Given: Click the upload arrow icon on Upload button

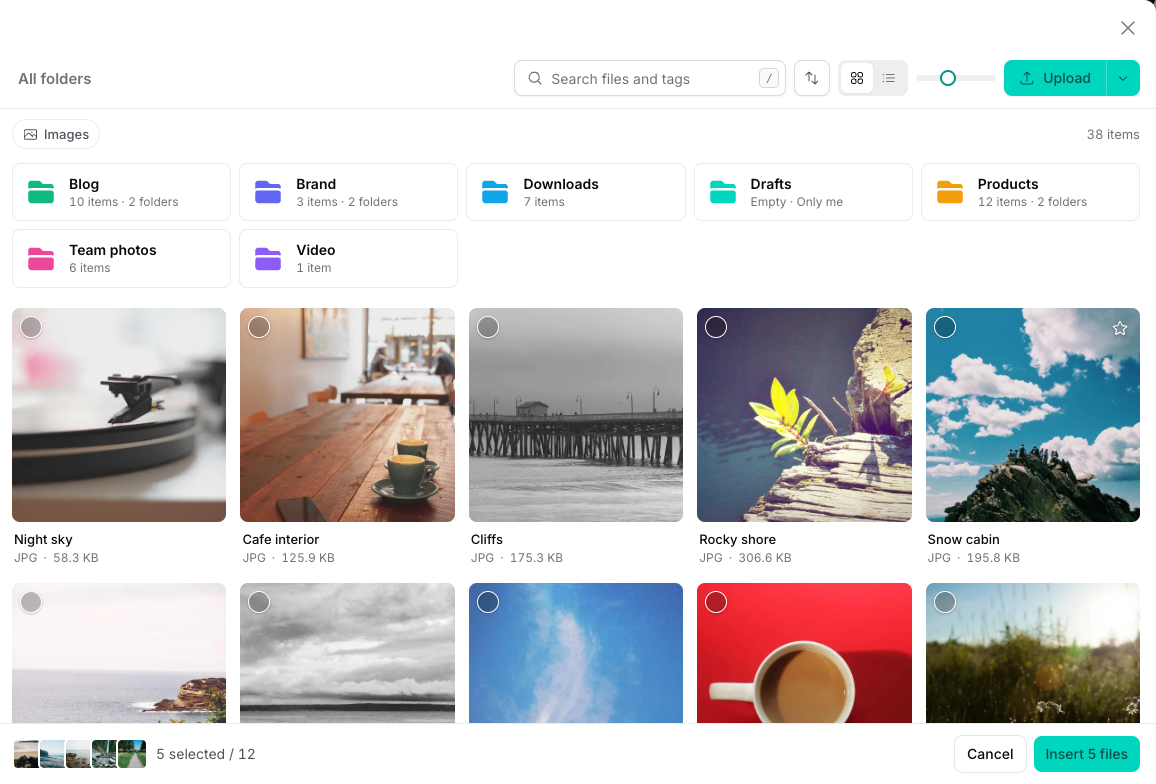Looking at the screenshot, I should (1027, 78).
